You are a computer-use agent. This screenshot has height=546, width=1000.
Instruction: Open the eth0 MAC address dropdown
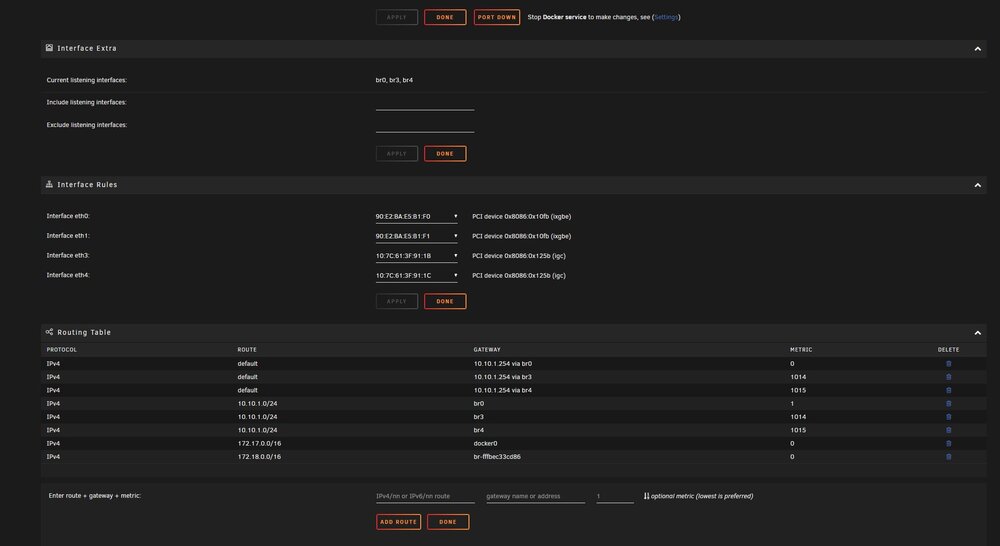point(416,217)
